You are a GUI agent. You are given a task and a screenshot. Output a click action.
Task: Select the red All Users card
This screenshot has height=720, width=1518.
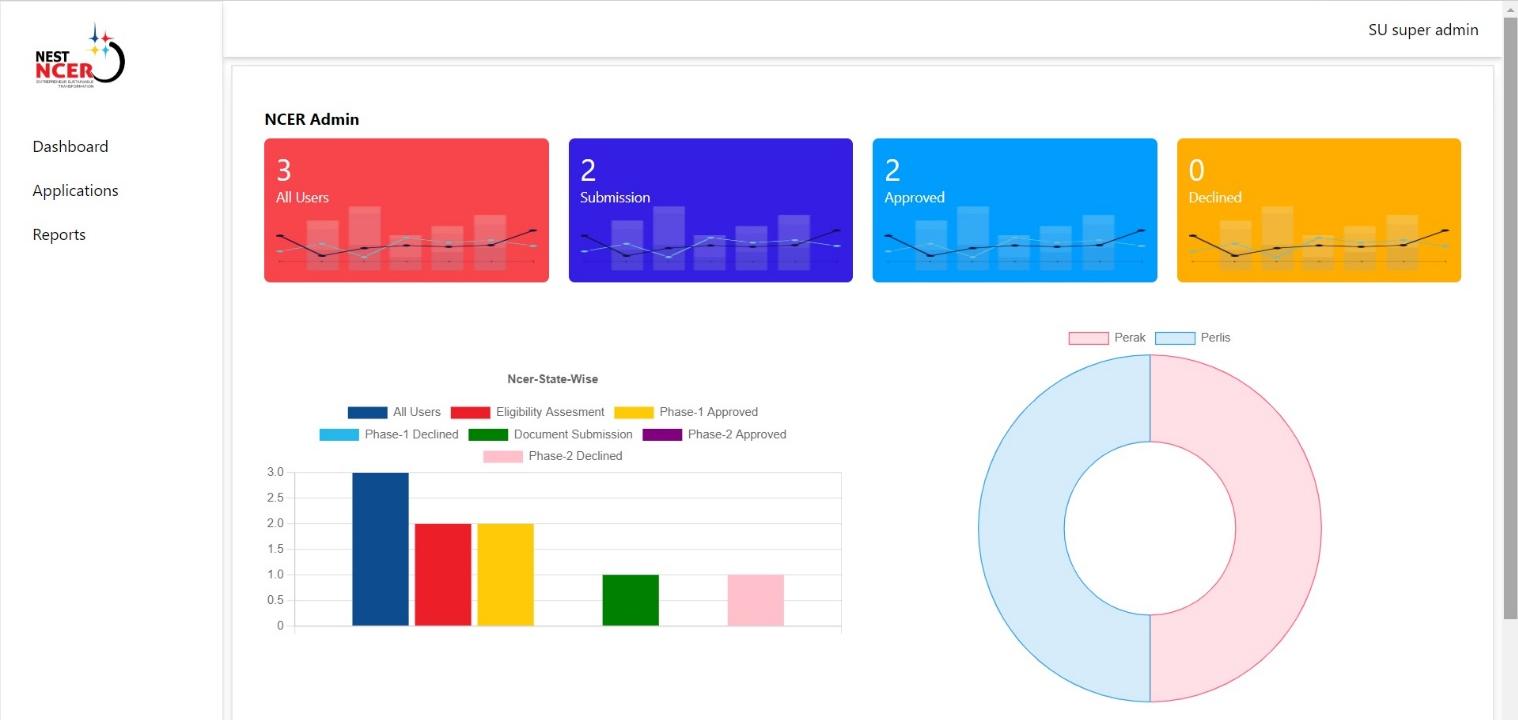406,210
